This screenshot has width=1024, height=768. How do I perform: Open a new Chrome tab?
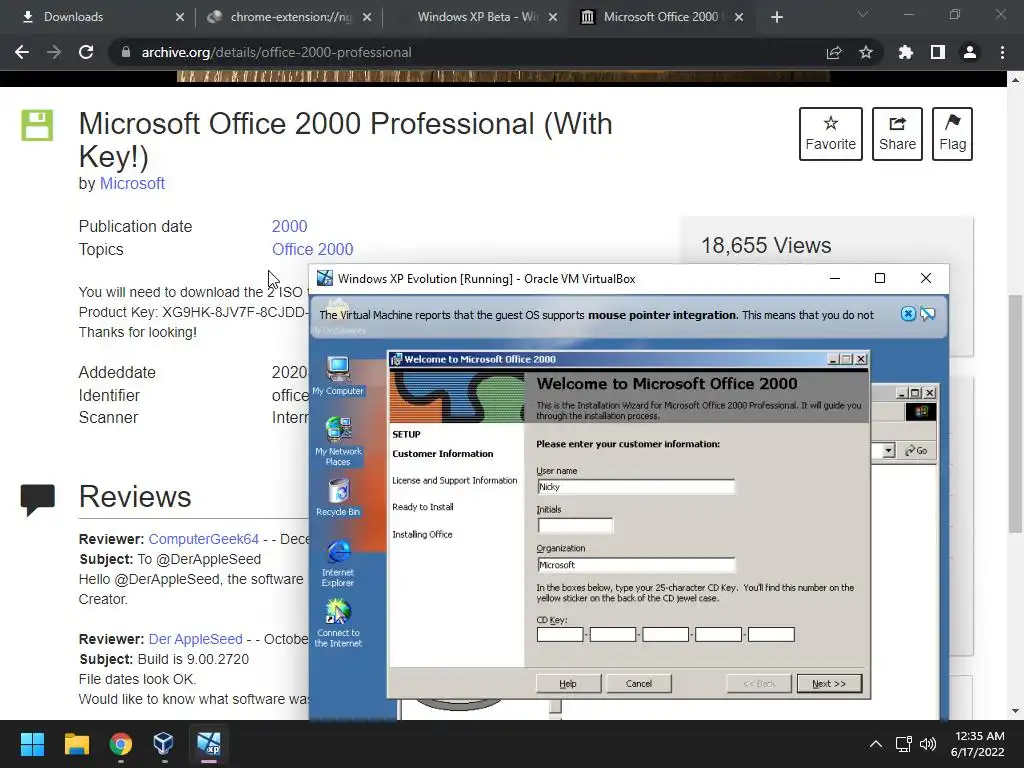pyautogui.click(x=776, y=17)
